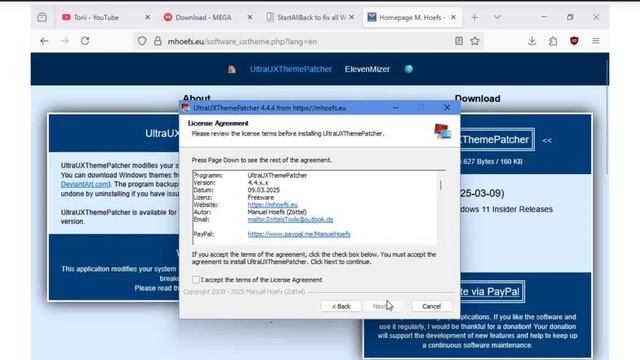Image resolution: width=640 pixels, height=360 pixels.
Task: Cancel the UltraUXThemePatcher installation
Action: click(x=431, y=306)
